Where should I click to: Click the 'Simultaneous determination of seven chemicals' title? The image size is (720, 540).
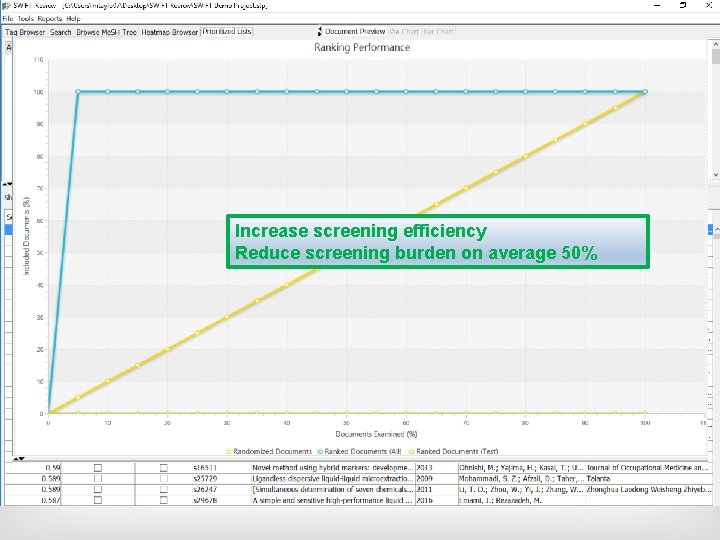332,489
